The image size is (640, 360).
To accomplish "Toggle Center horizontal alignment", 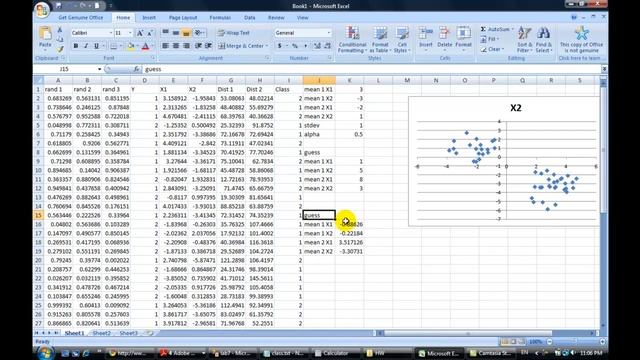I will point(176,46).
